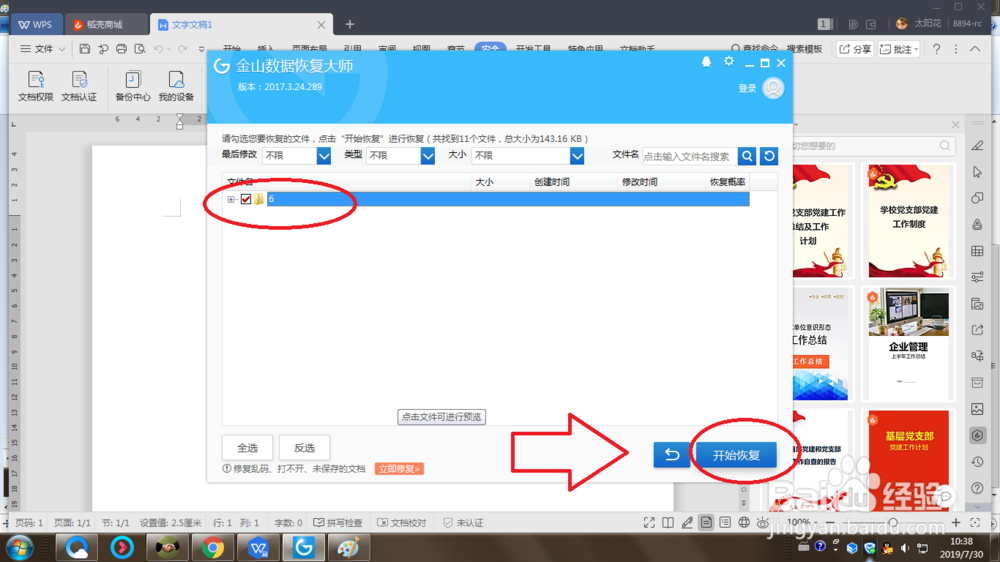The image size is (1000, 562).
Task: Close the WPS template side panel
Action: click(x=955, y=124)
